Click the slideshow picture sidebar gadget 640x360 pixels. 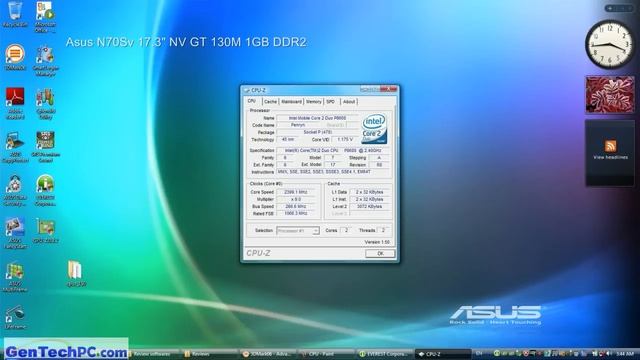coord(610,95)
